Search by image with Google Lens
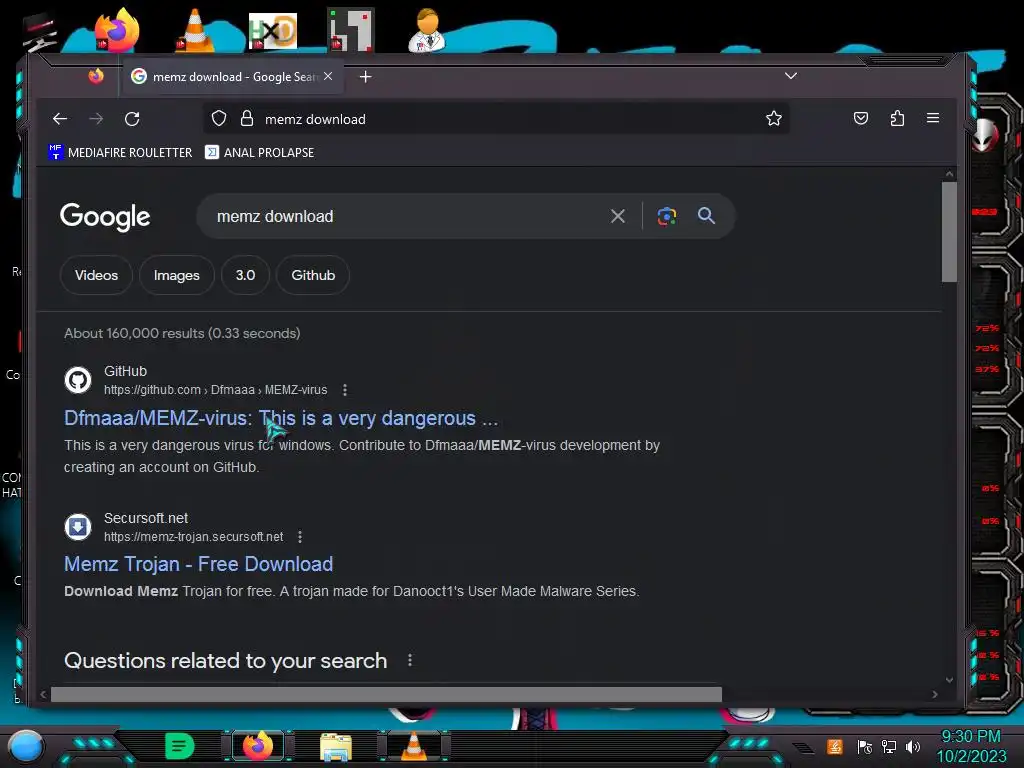This screenshot has height=768, width=1024. [x=667, y=216]
